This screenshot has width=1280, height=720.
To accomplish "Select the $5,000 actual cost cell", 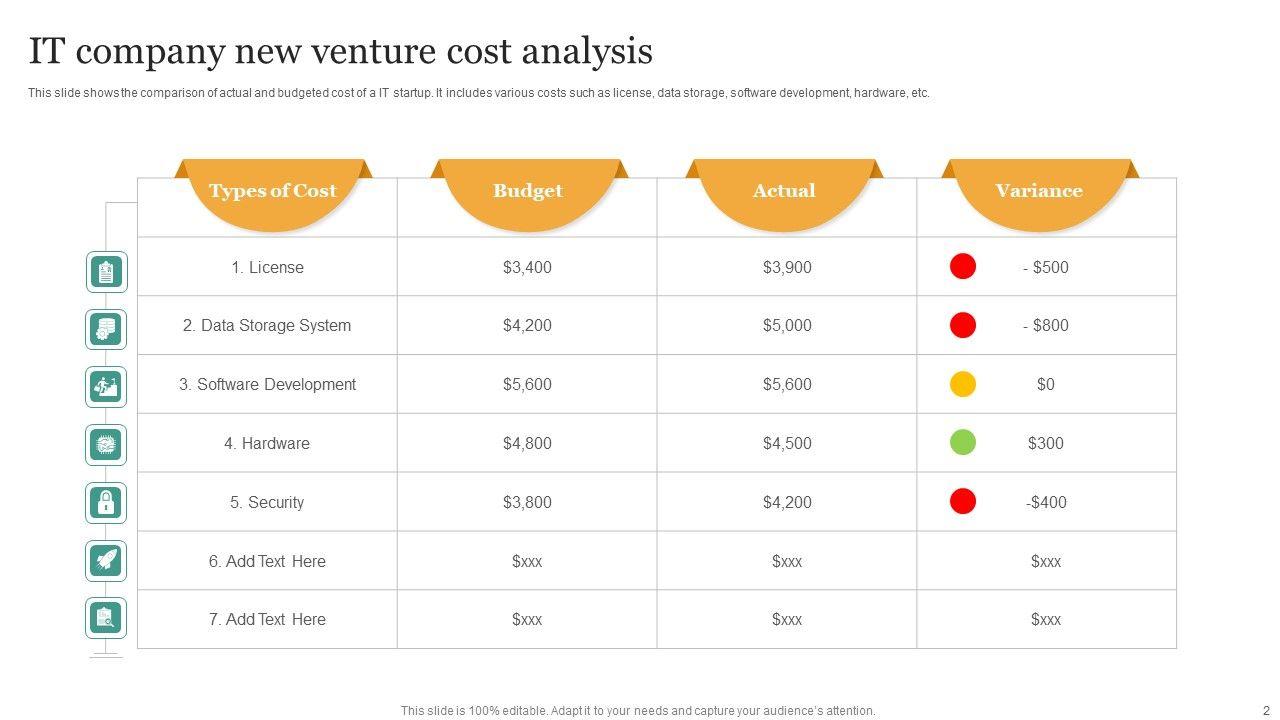I will (787, 325).
